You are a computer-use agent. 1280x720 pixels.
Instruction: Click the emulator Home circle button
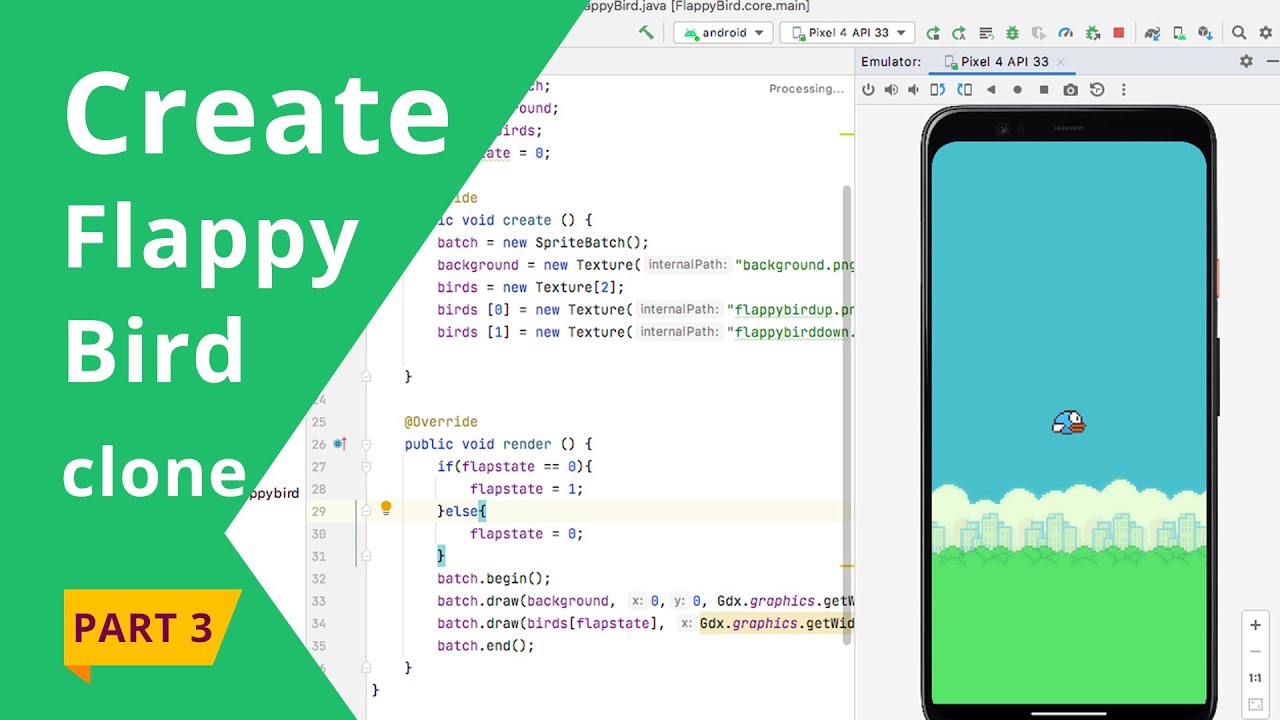pyautogui.click(x=1018, y=89)
